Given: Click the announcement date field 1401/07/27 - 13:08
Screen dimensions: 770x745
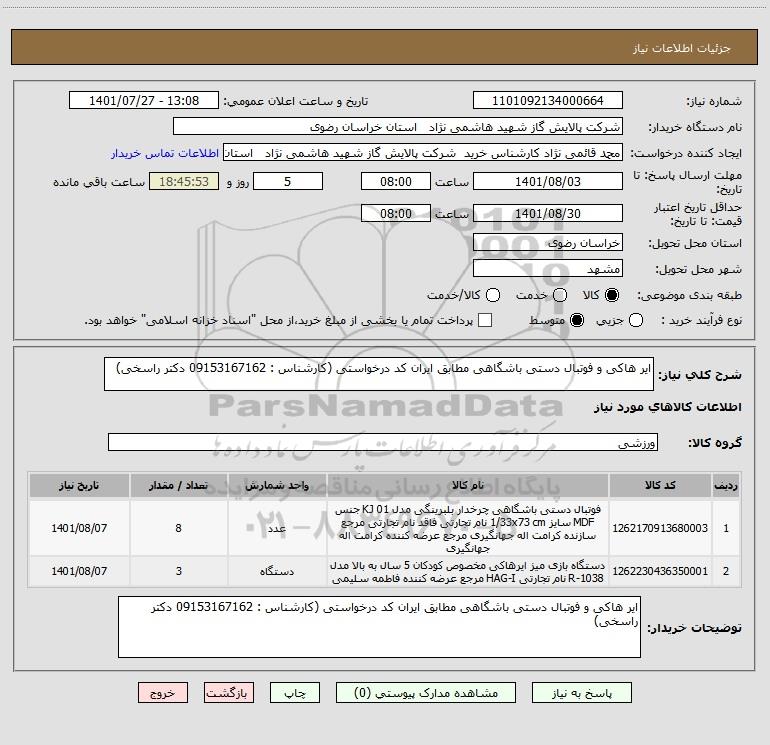Looking at the screenshot, I should point(144,100).
